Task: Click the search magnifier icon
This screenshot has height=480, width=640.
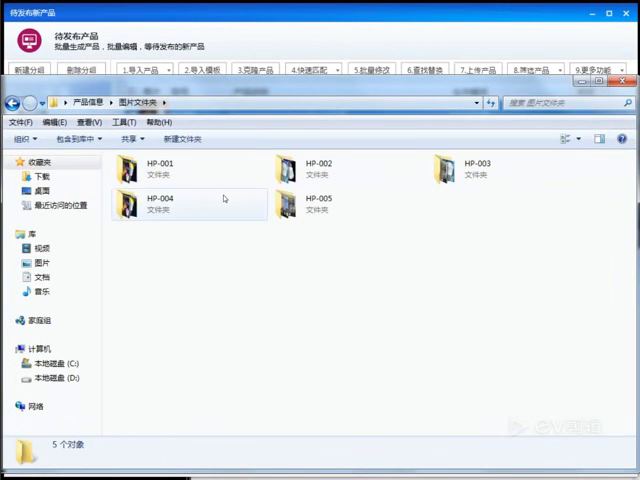Action: [628, 103]
